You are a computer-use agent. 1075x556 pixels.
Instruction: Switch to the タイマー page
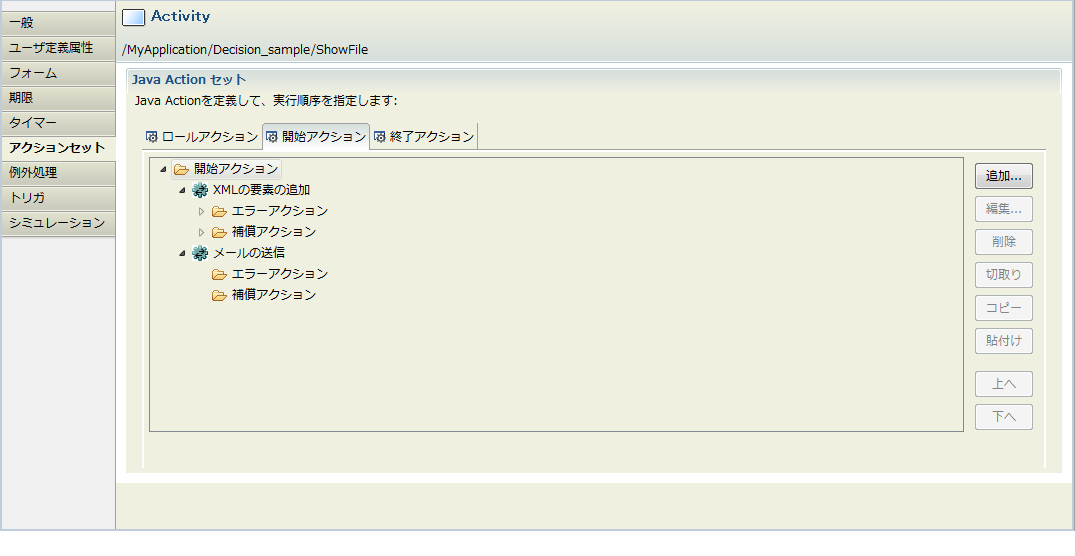[x=58, y=123]
